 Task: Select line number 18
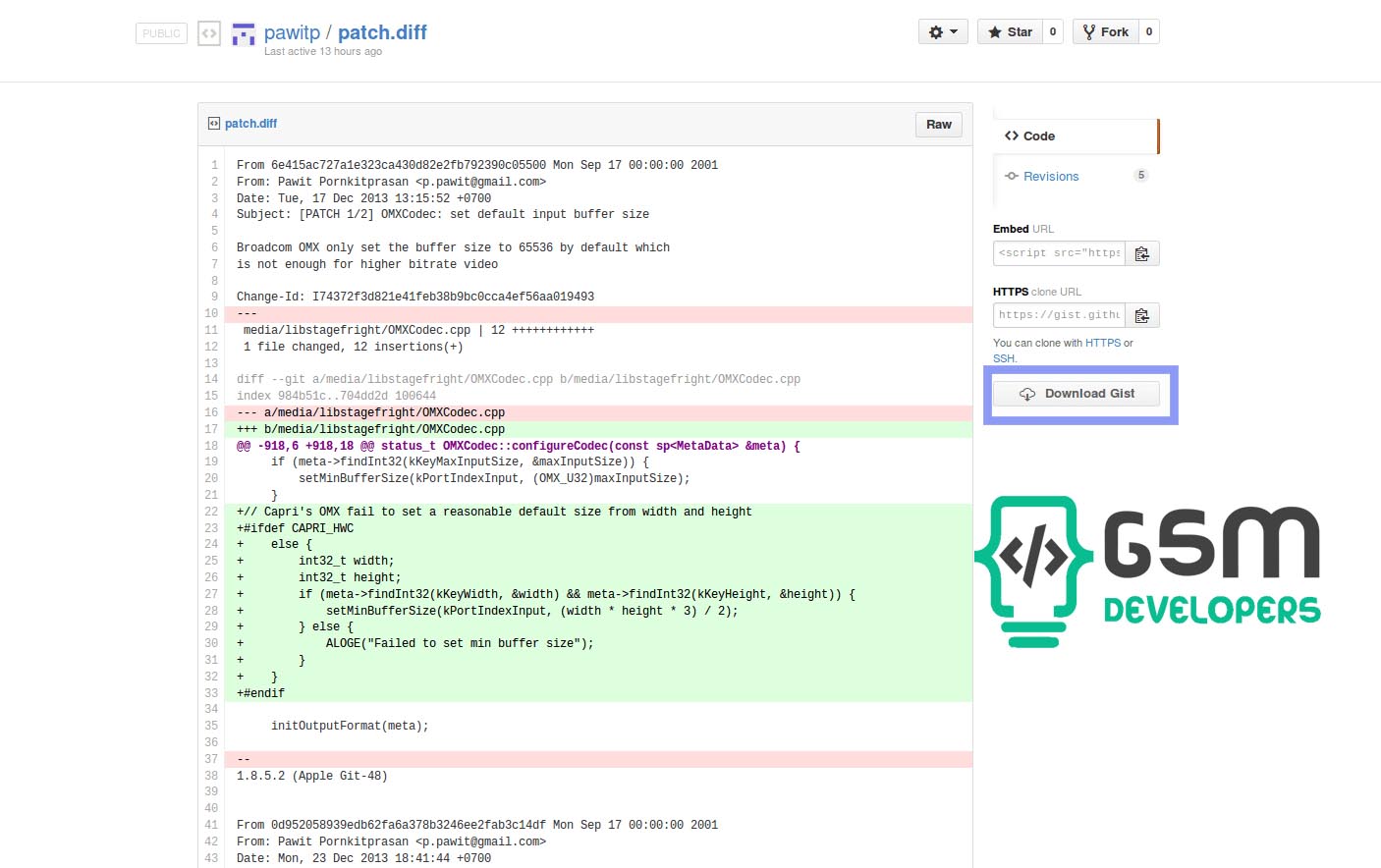pos(211,446)
